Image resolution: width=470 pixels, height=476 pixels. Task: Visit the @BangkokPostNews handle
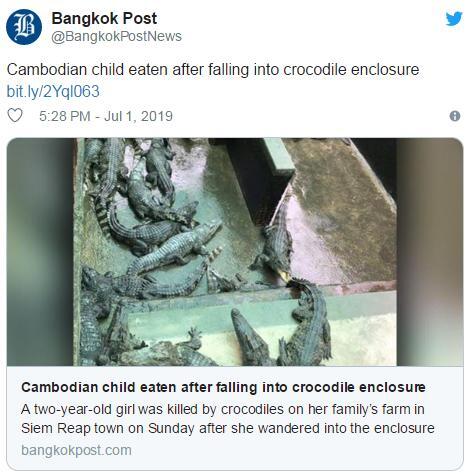click(116, 36)
